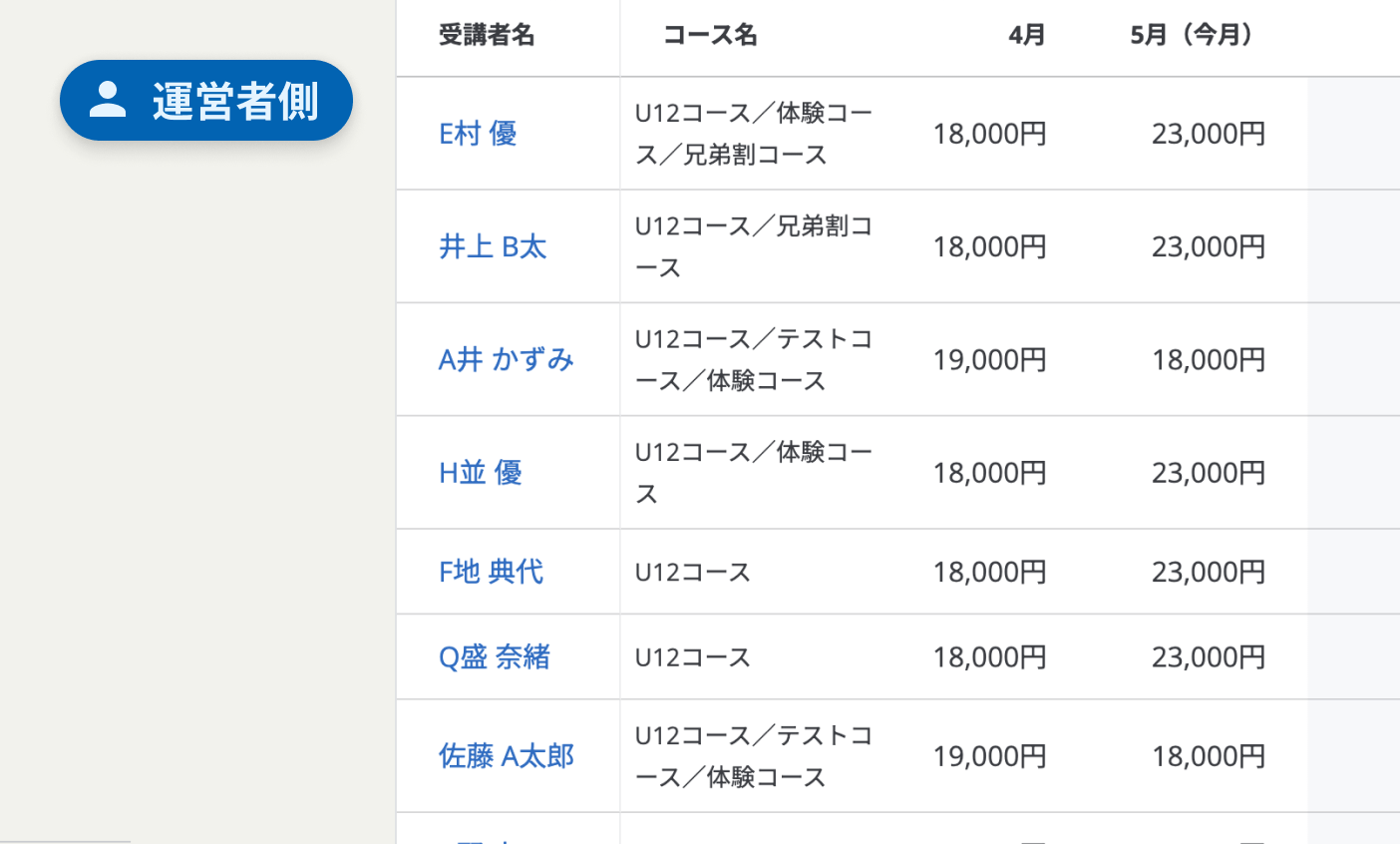Click A井 かずみ's 4月 amount of 19,000円

click(989, 359)
